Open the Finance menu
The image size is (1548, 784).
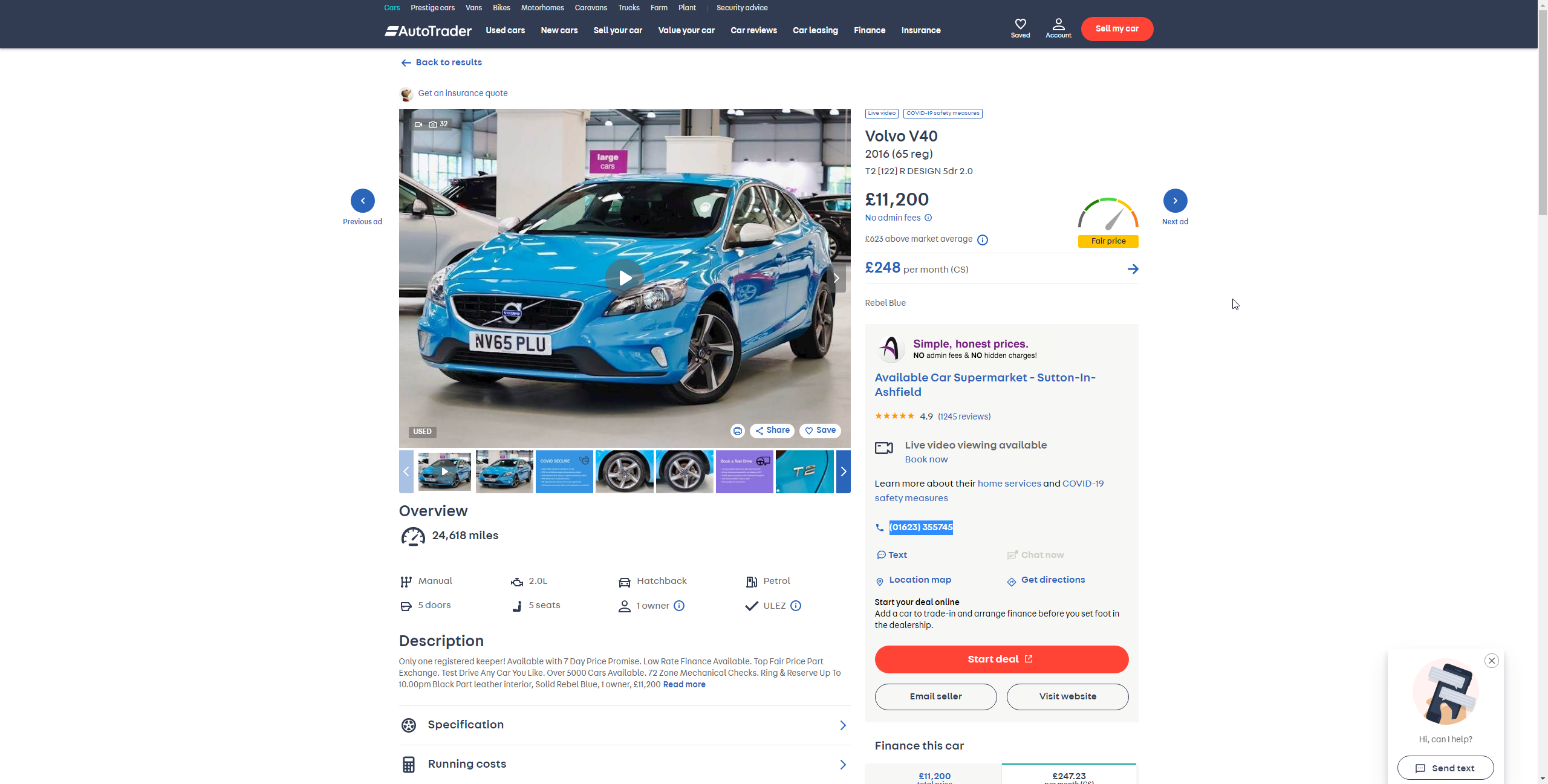(869, 30)
